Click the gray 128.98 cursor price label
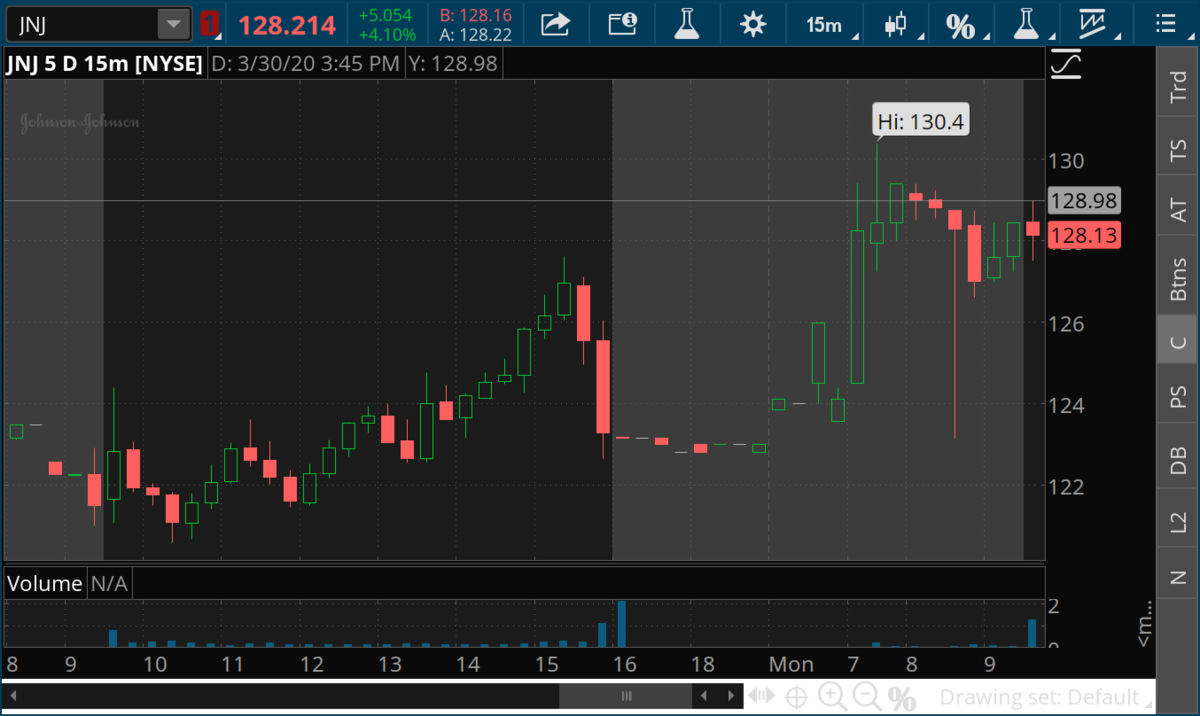 [x=1084, y=201]
